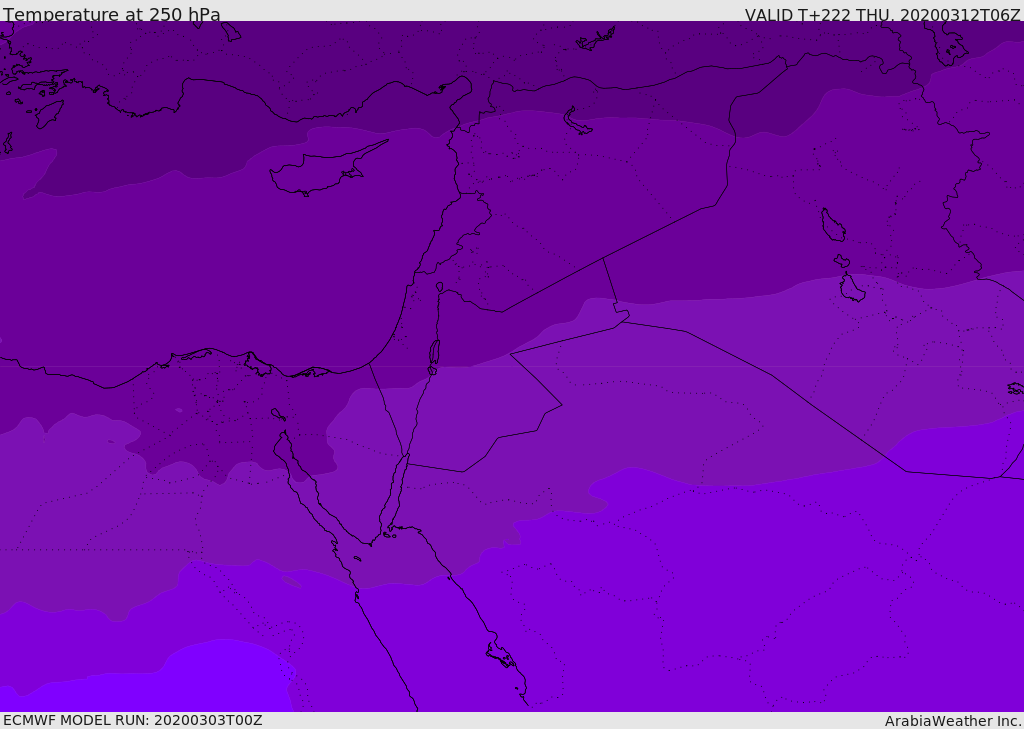Screen dimensions: 1024x729
Task: Click the Dead Sea outline on the map
Action: click(434, 353)
